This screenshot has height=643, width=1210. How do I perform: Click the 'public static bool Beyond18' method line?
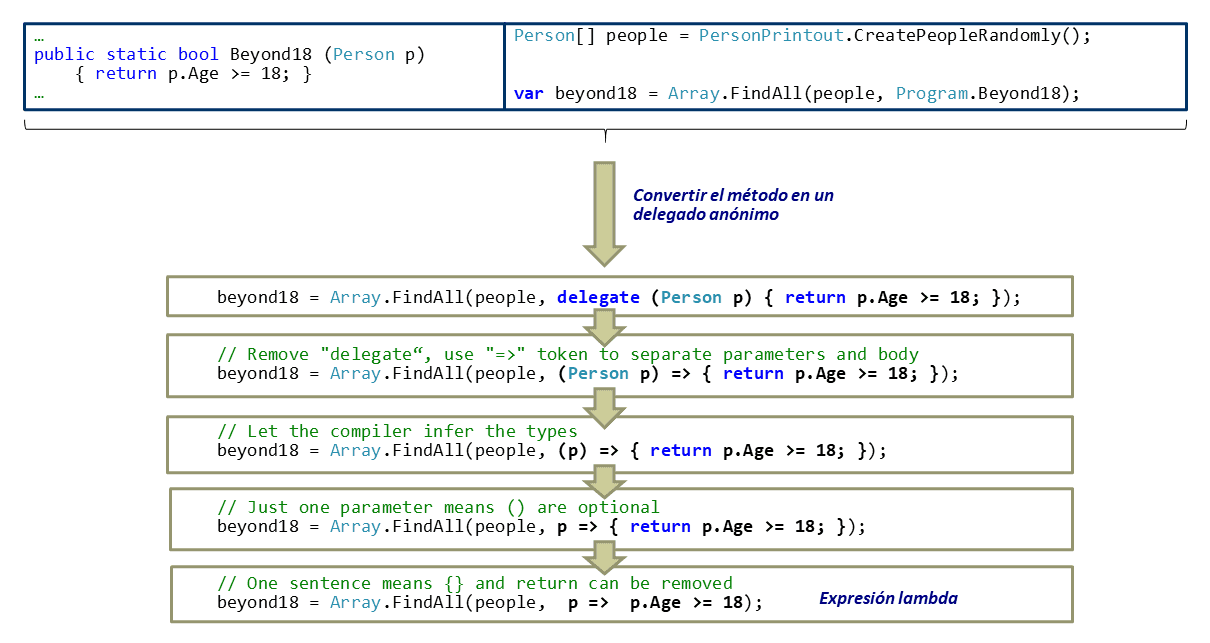click(x=230, y=55)
